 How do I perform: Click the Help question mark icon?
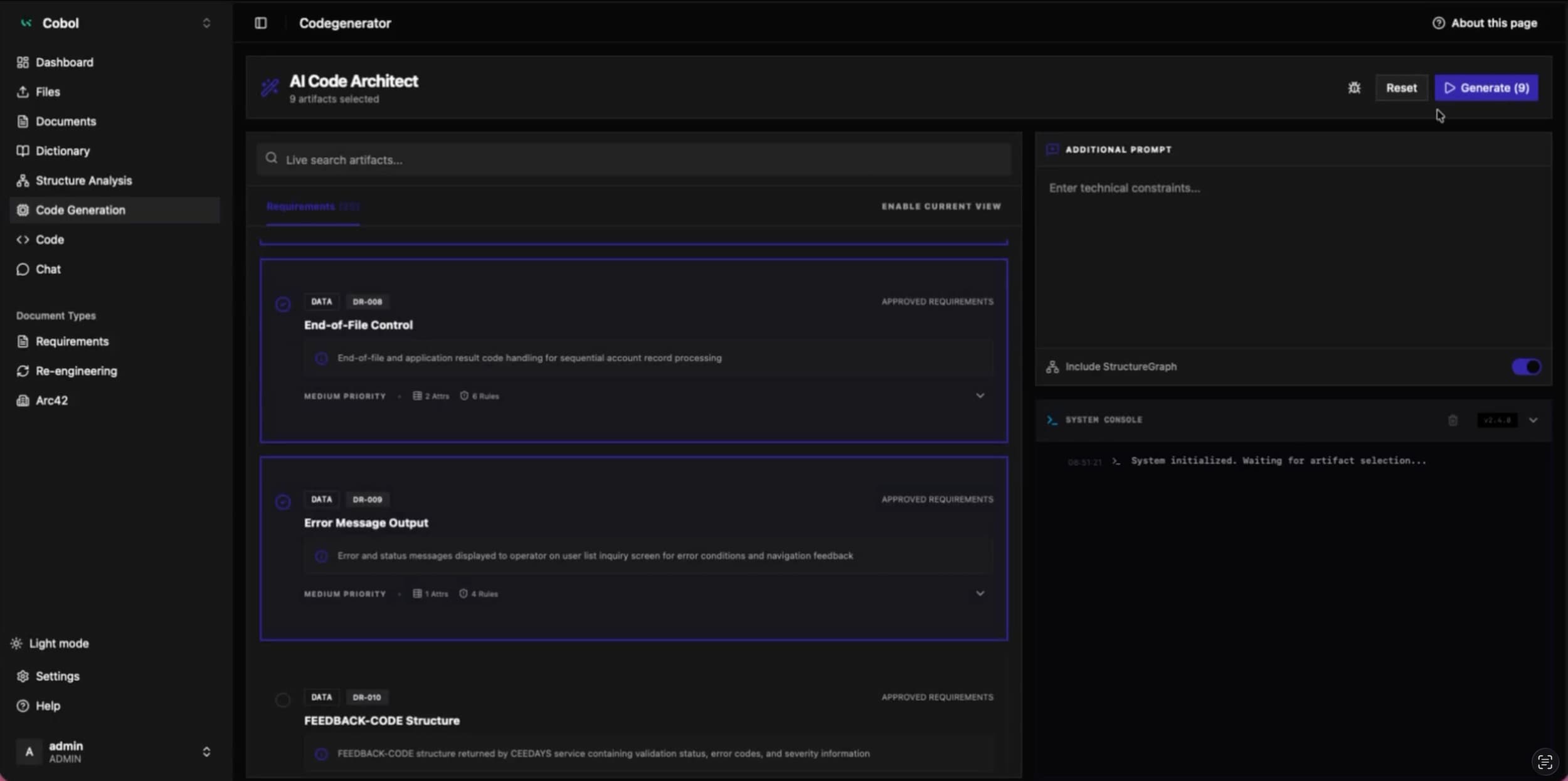(23, 706)
